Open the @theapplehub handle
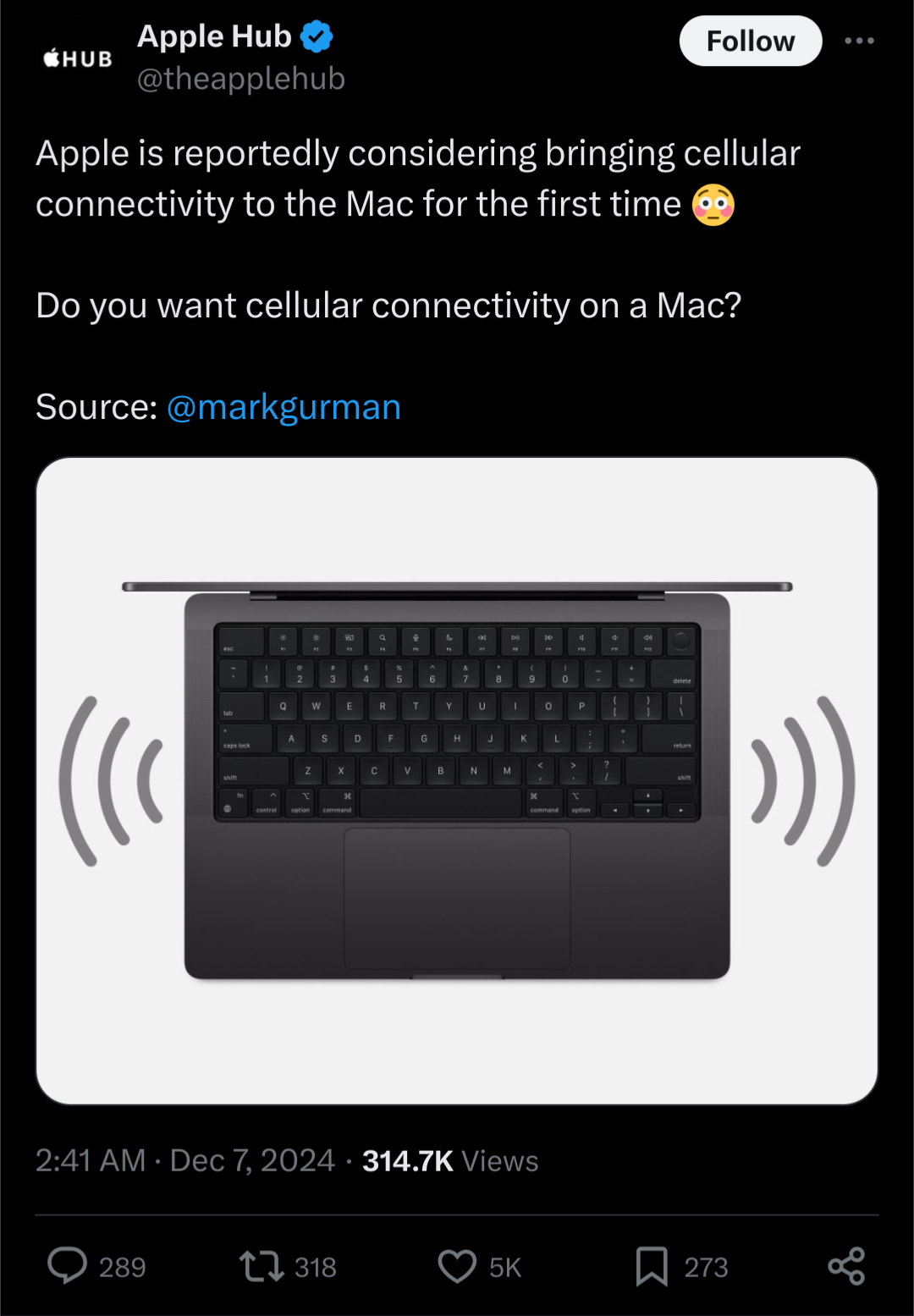914x1316 pixels. pos(241,79)
